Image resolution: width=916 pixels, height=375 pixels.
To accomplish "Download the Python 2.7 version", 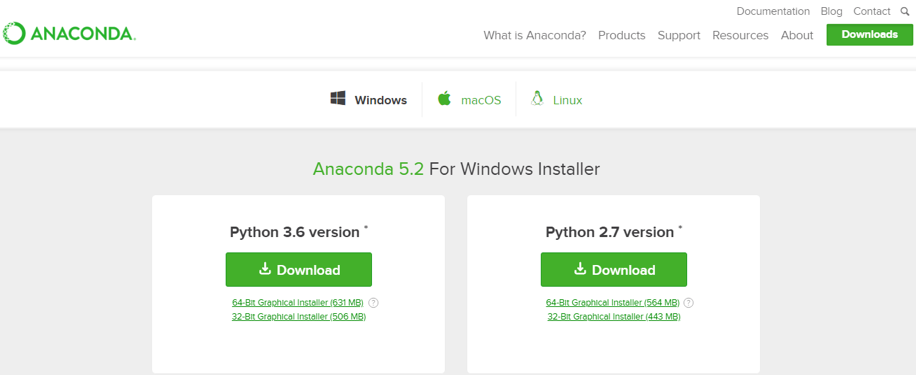I will click(613, 269).
